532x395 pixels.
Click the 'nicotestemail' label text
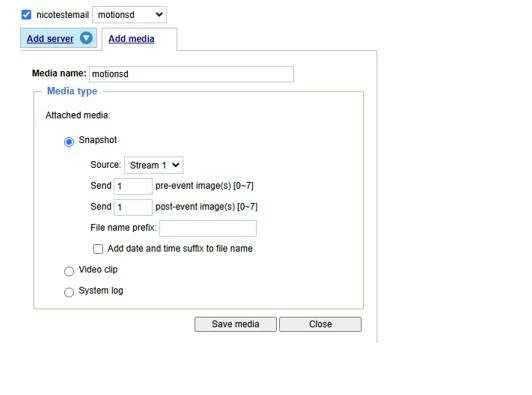click(62, 15)
